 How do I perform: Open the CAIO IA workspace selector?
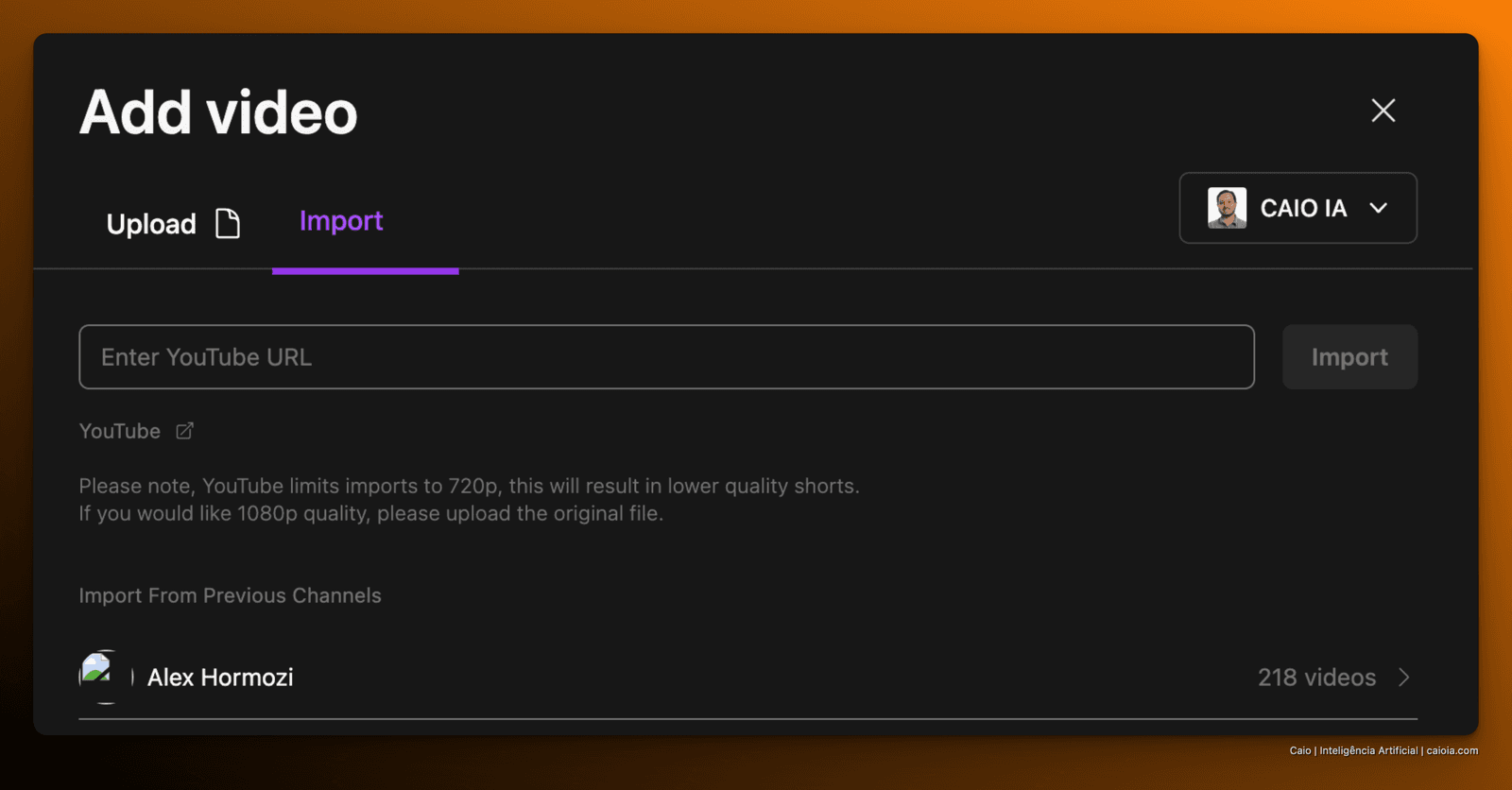(x=1297, y=208)
